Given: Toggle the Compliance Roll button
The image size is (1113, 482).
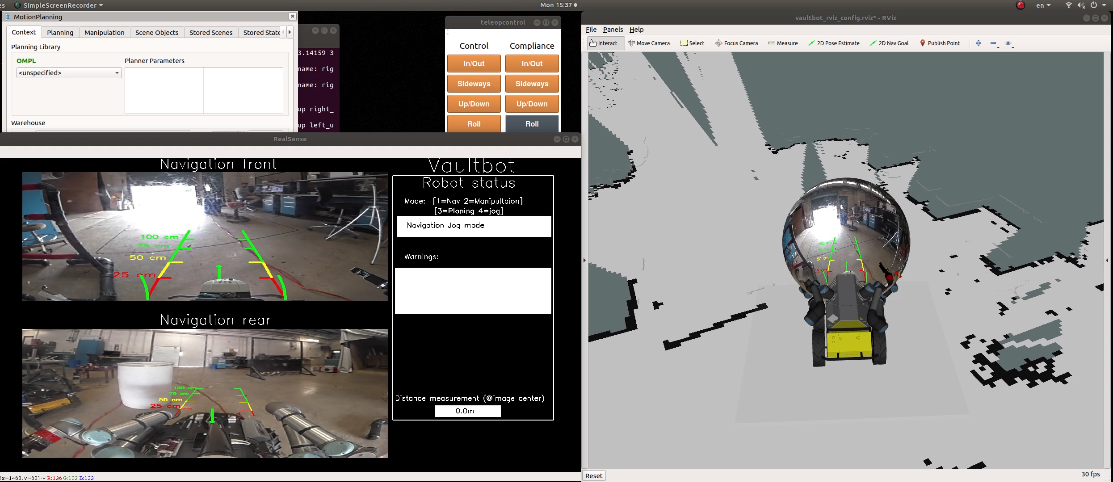Looking at the screenshot, I should (x=532, y=124).
